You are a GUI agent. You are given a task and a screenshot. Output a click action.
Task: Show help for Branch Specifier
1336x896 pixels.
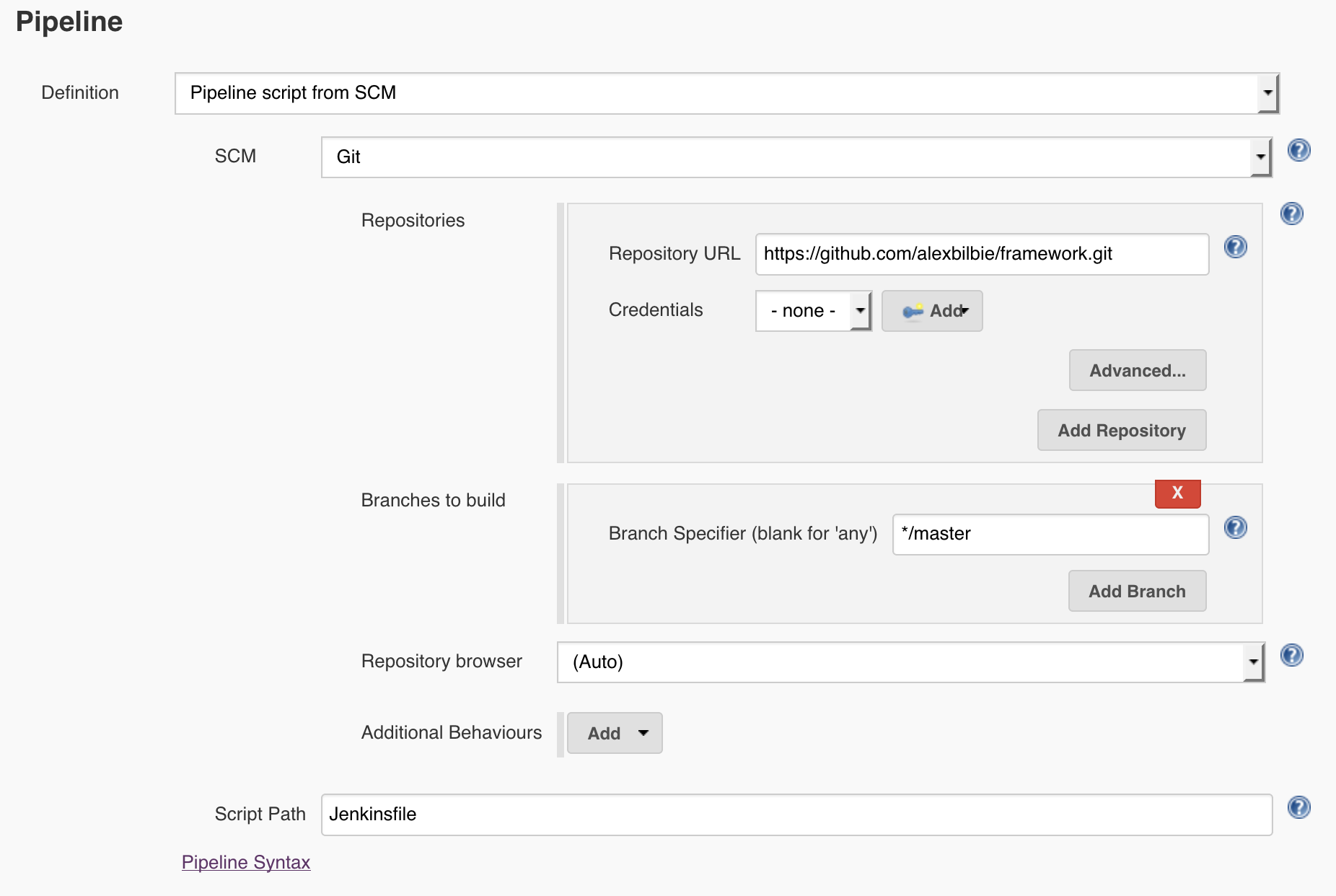pos(1235,527)
